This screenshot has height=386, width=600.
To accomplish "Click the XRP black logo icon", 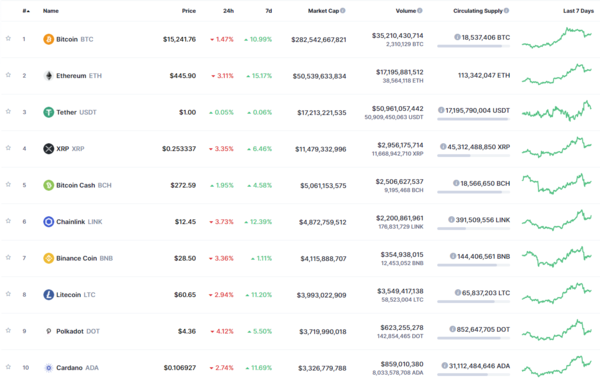I will [x=49, y=148].
